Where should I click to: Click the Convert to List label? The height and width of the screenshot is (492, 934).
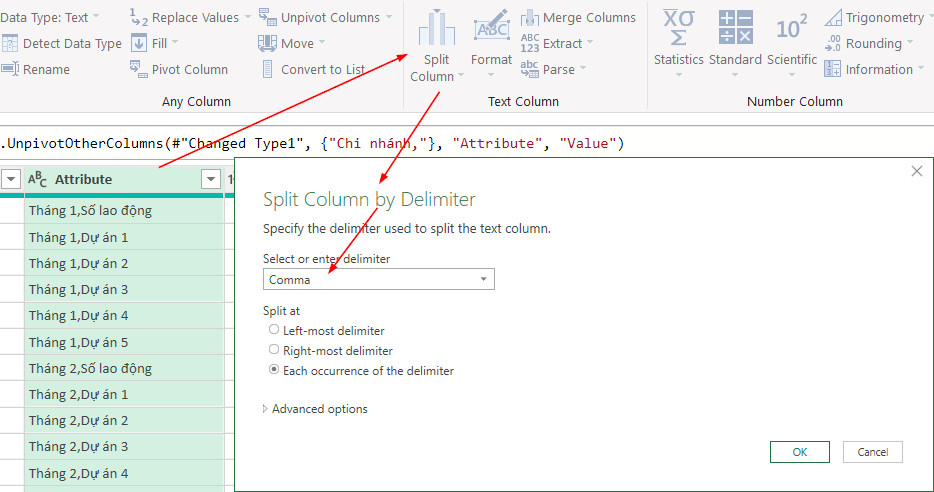[x=323, y=70]
